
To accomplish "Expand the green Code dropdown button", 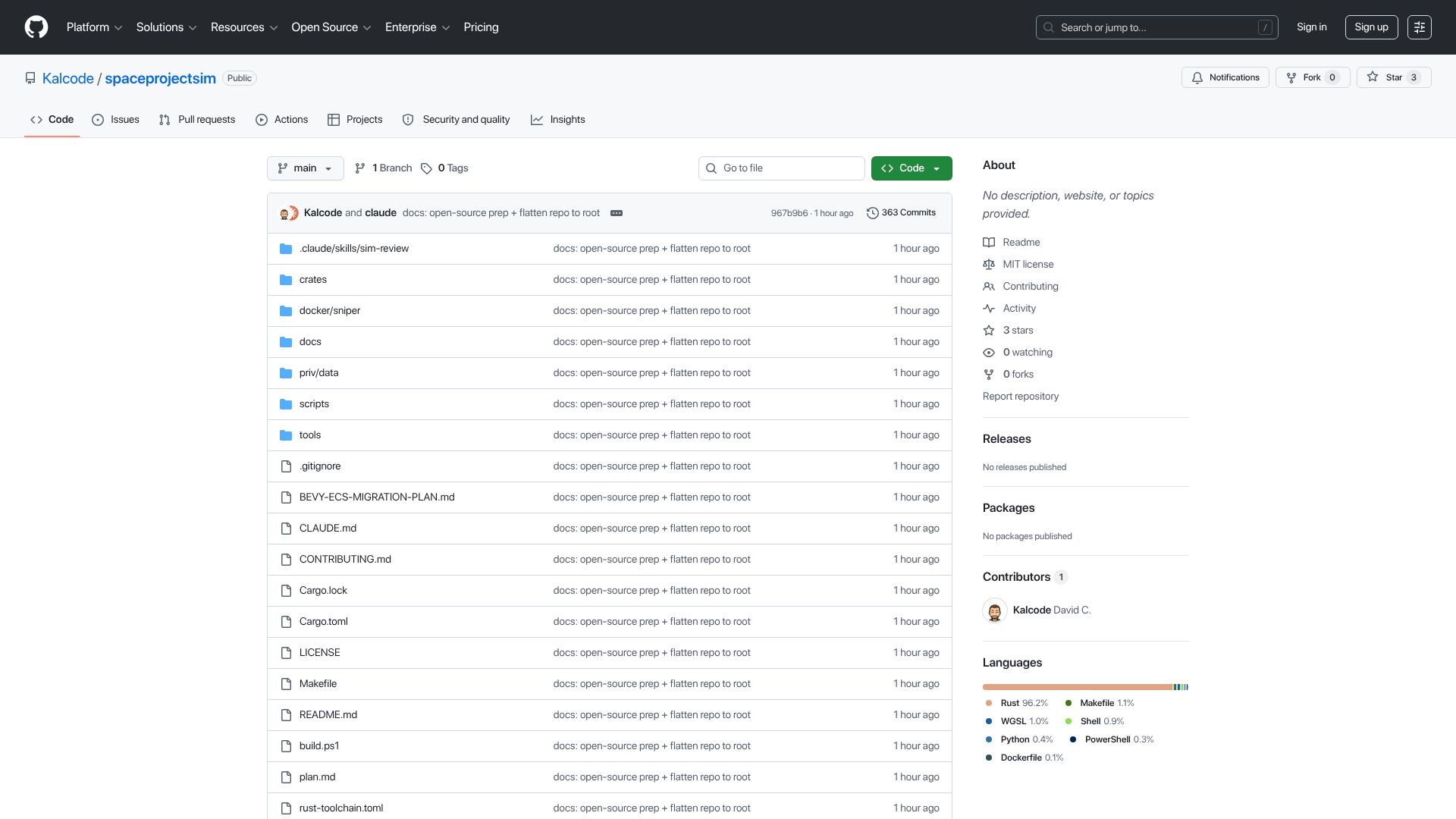I will pos(912,168).
